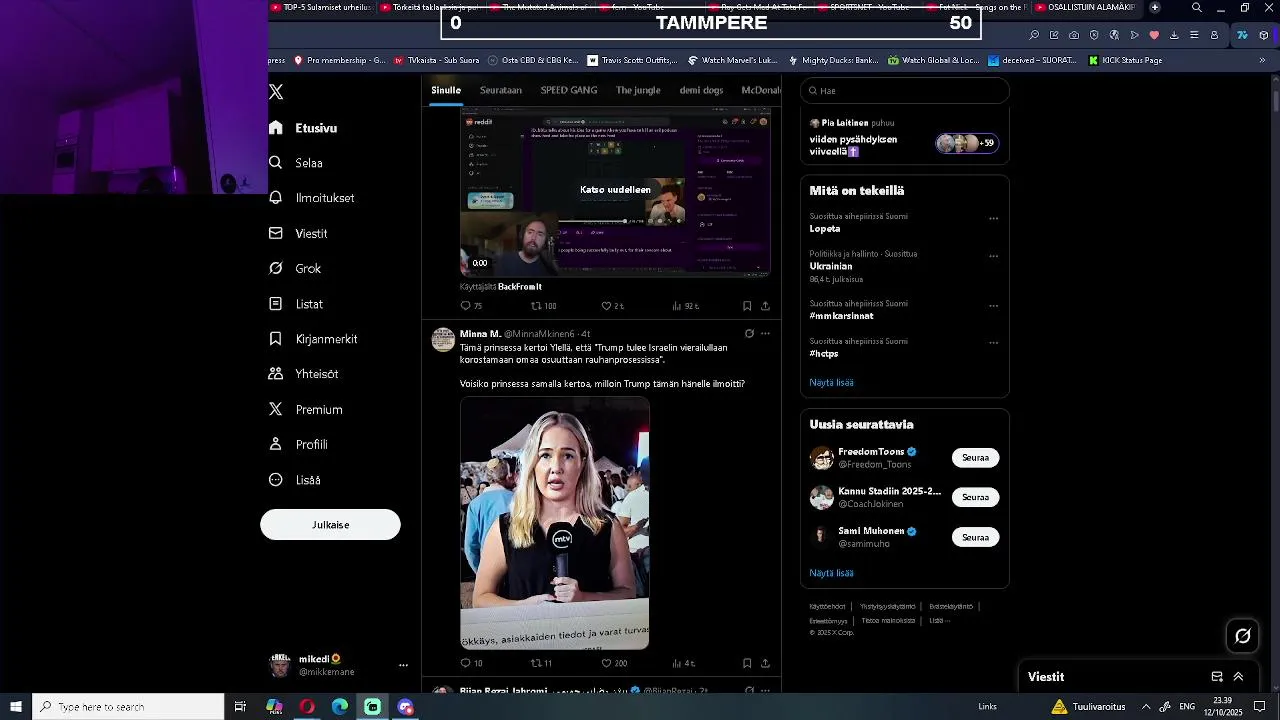Follow Kannu Stadiin with Seuraa button

point(975,498)
